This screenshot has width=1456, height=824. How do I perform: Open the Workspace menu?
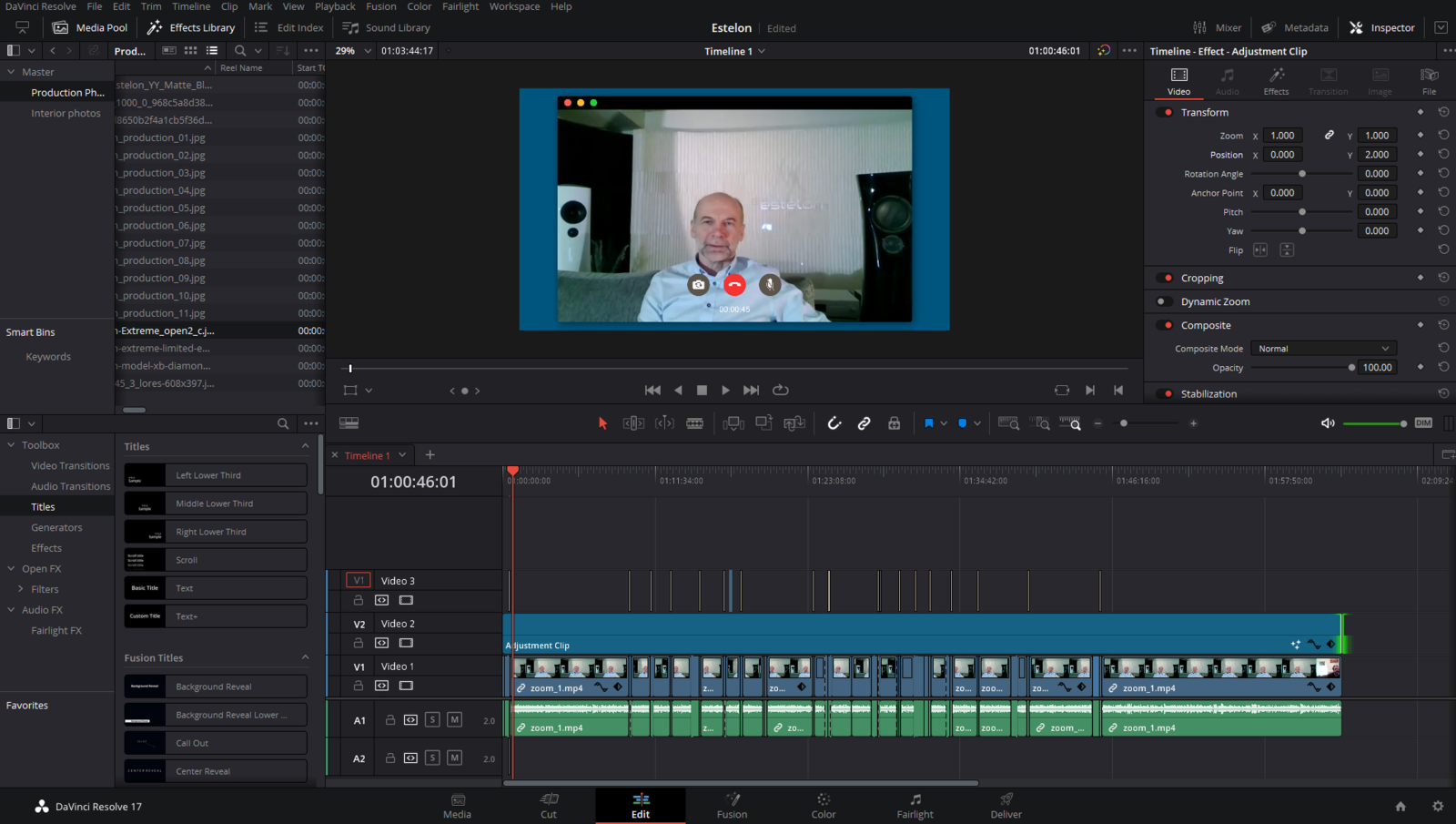click(514, 6)
